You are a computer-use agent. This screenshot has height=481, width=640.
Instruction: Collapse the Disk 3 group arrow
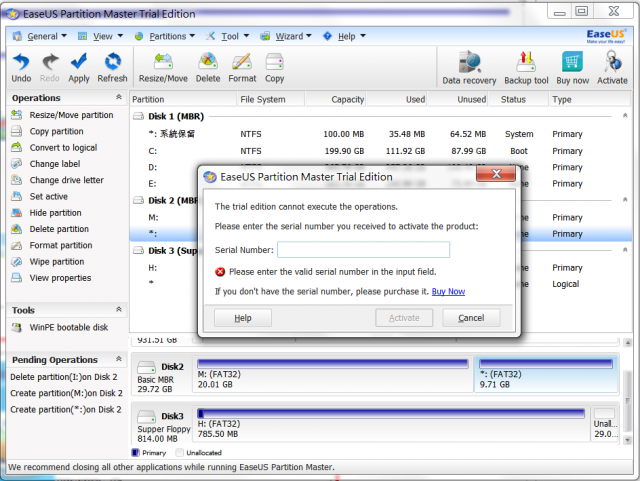click(625, 250)
